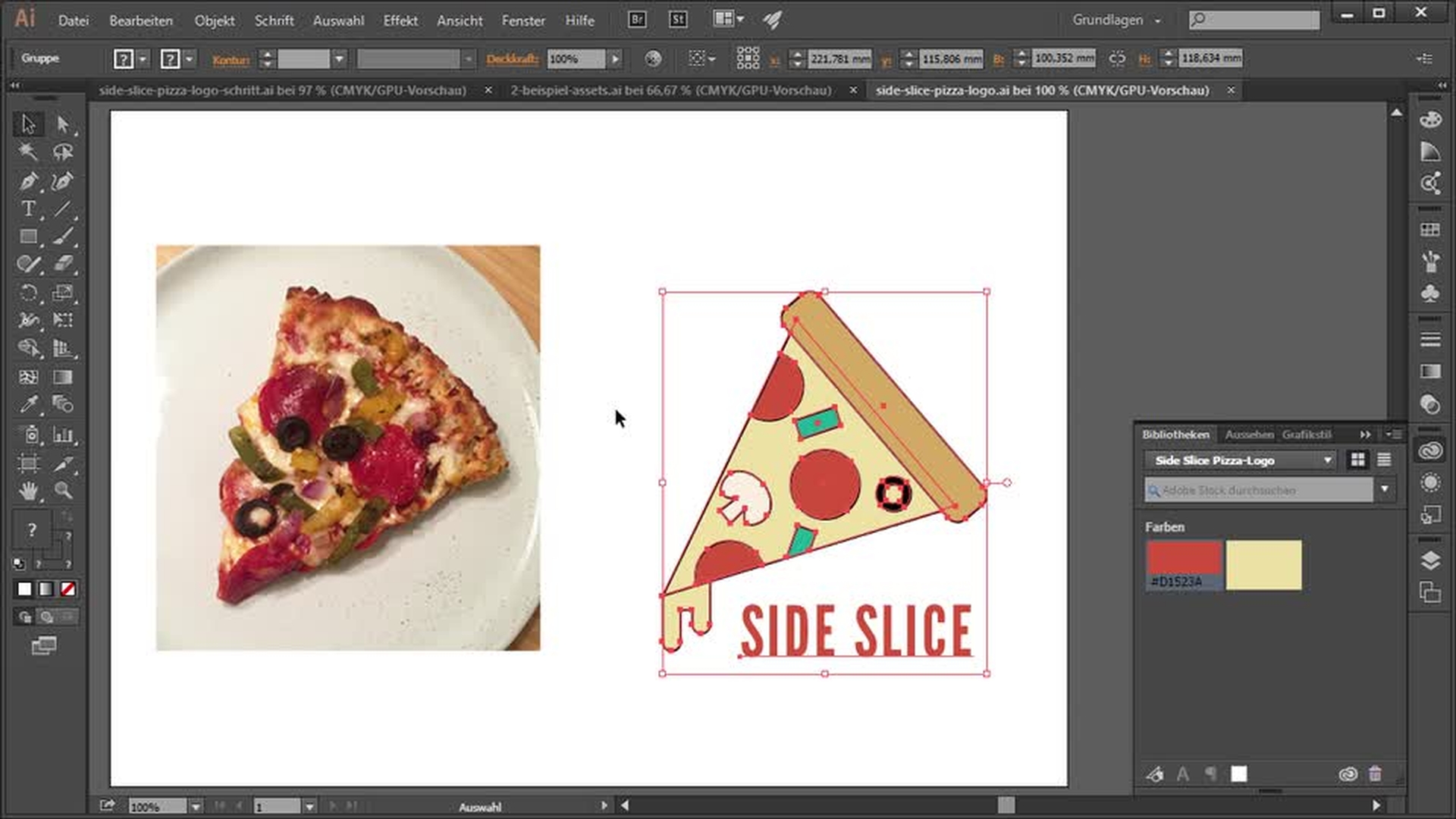
Task: Select the Rectangle tool
Action: coord(28,237)
